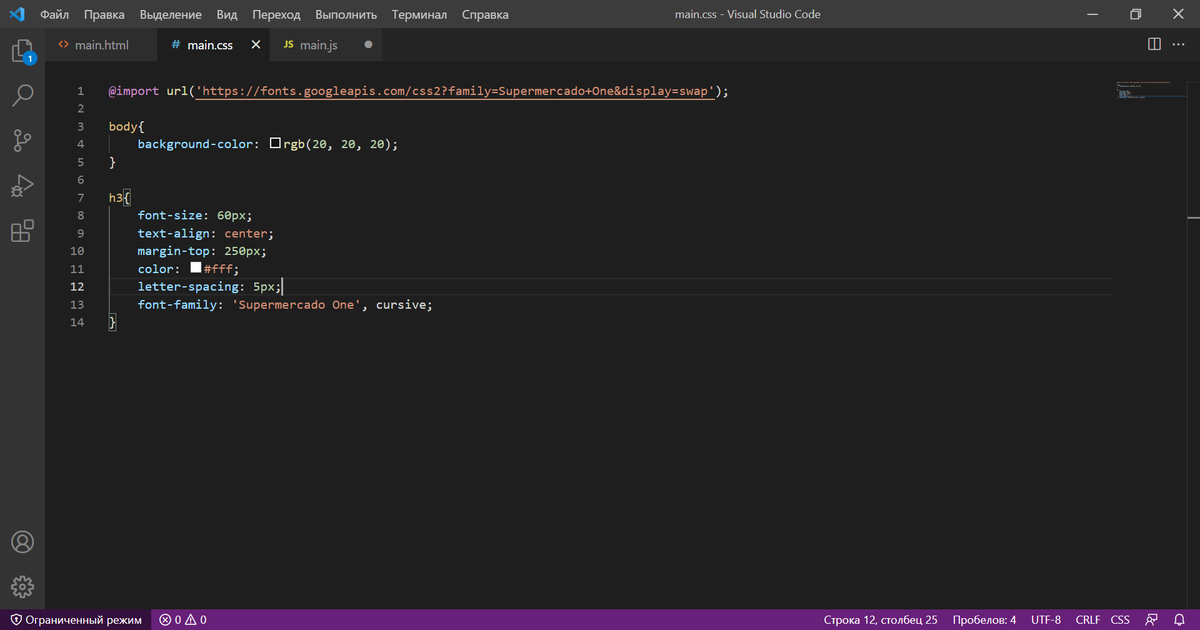1200x630 pixels.
Task: Open the Вид menu
Action: click(227, 15)
